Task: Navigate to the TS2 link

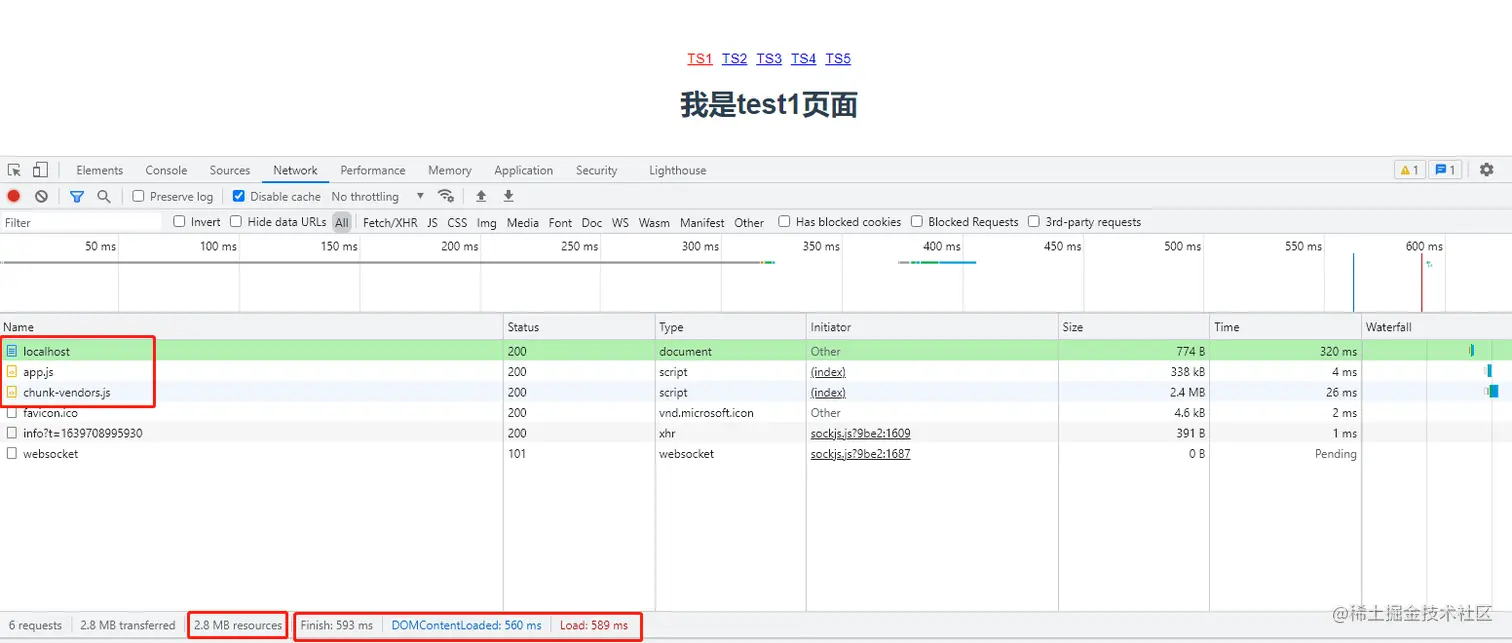Action: point(734,58)
